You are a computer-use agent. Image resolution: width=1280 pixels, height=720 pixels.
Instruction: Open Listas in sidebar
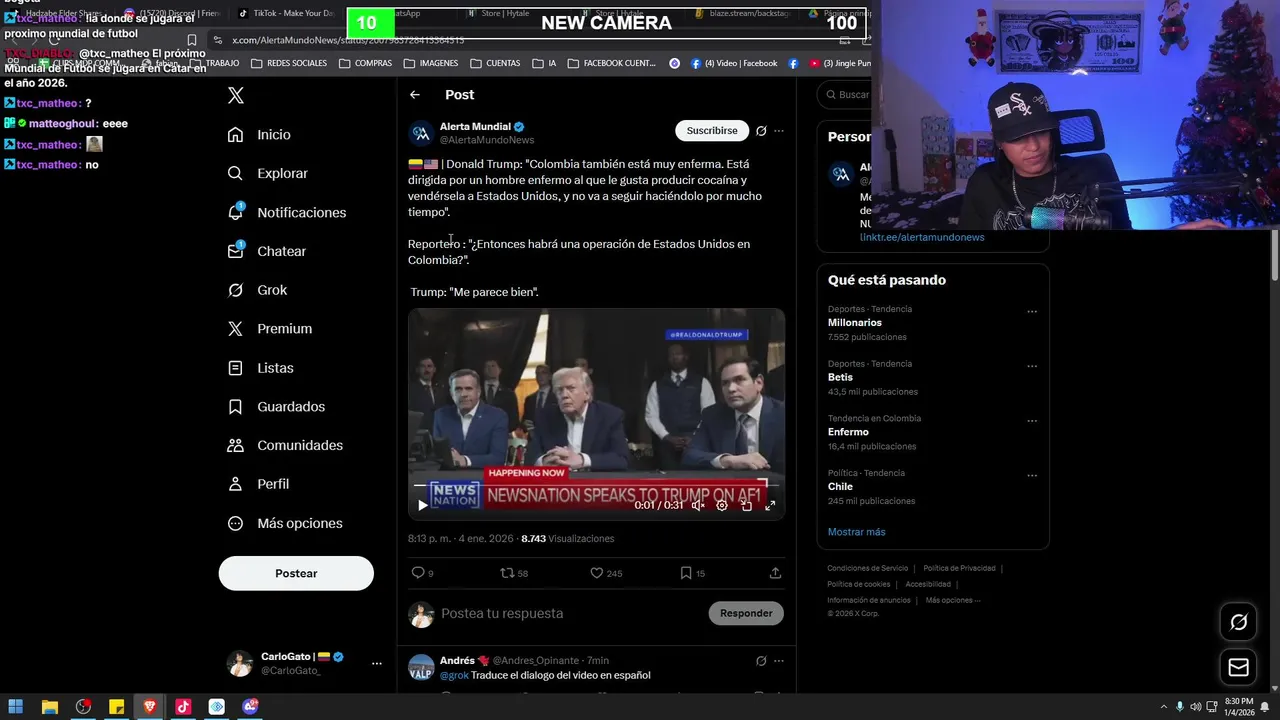(x=261, y=368)
